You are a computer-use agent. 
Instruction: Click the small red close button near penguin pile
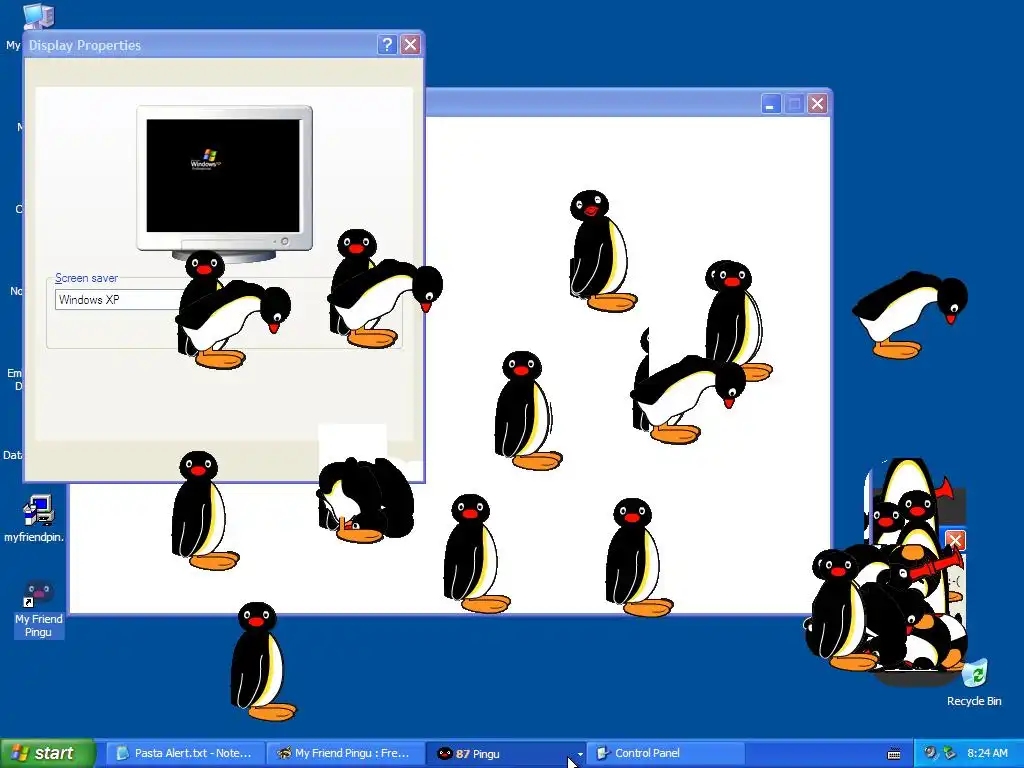955,540
